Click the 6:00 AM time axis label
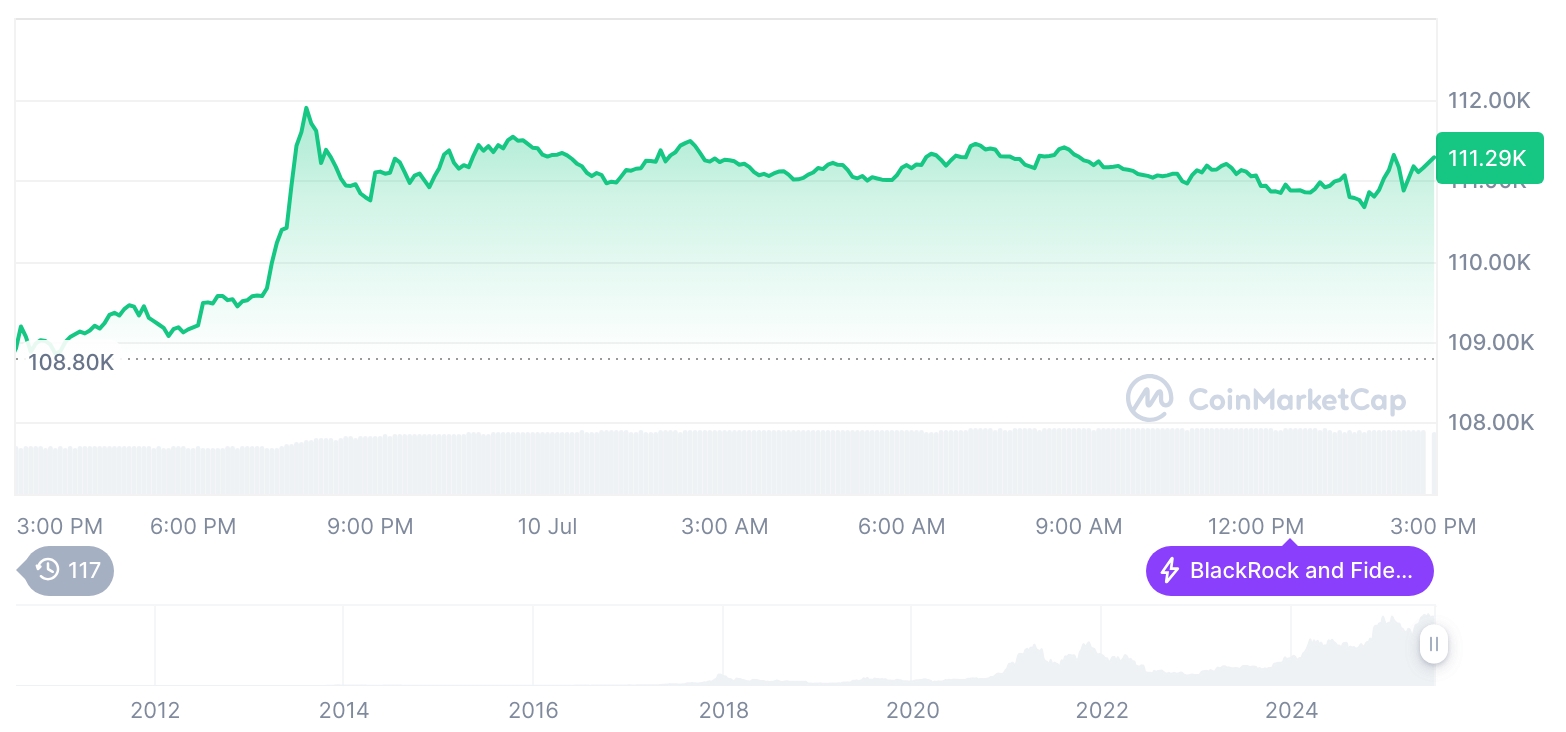 coord(902,526)
